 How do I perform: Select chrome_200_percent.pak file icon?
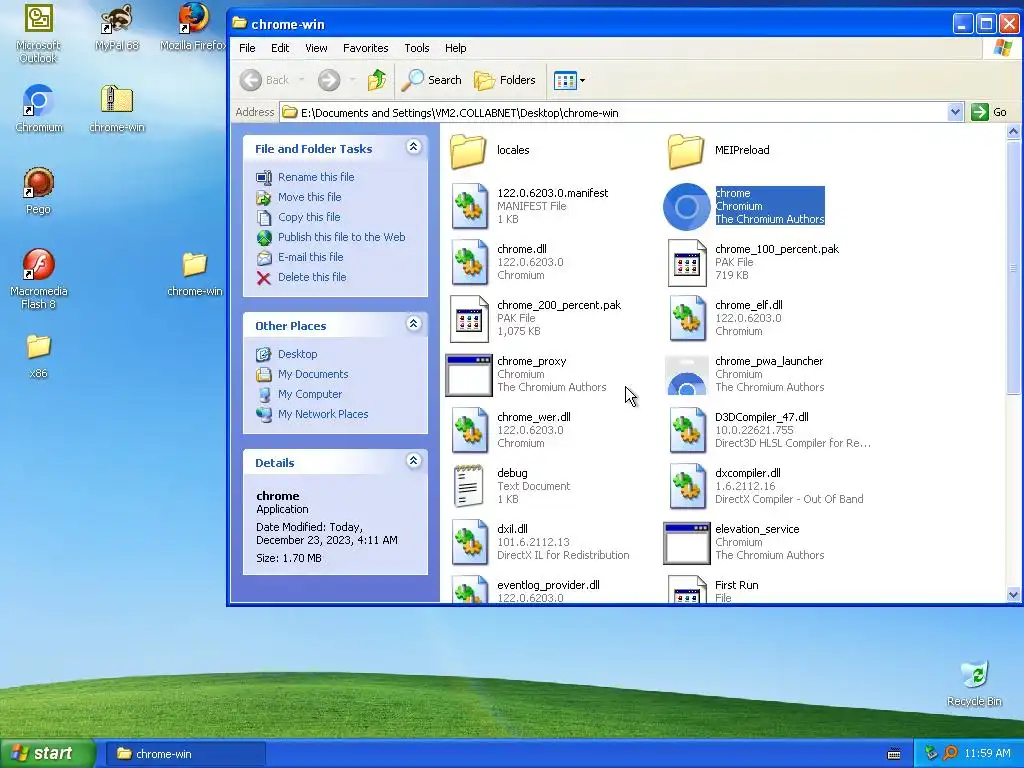[x=469, y=319]
